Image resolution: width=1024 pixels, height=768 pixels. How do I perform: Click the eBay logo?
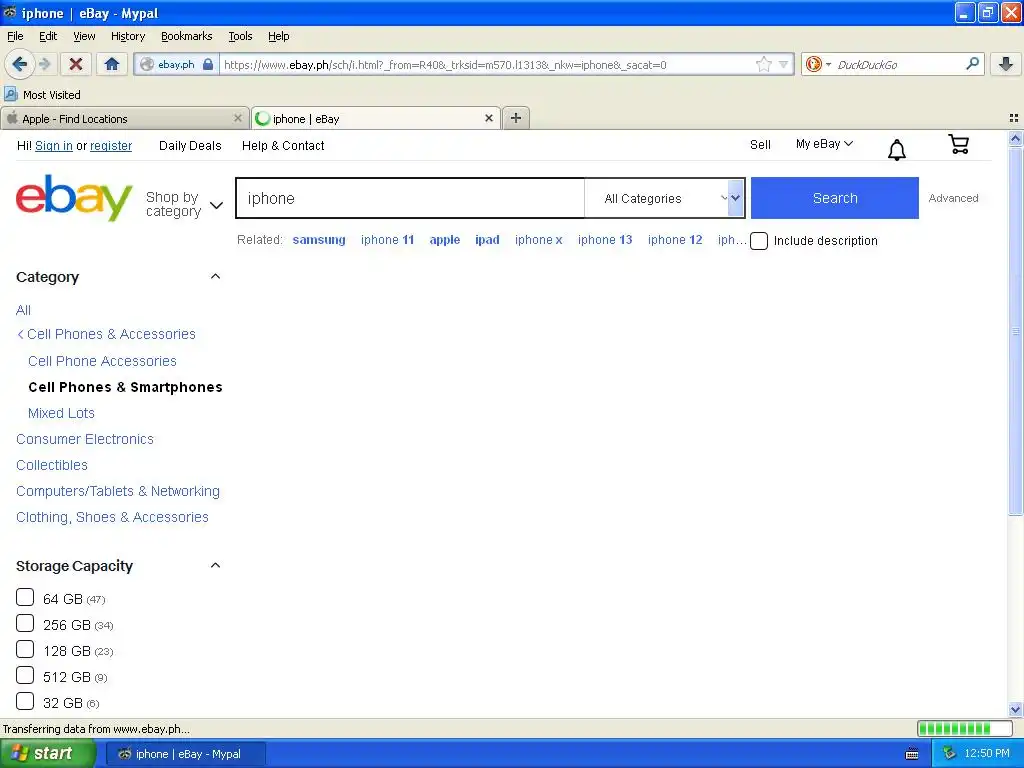[74, 198]
